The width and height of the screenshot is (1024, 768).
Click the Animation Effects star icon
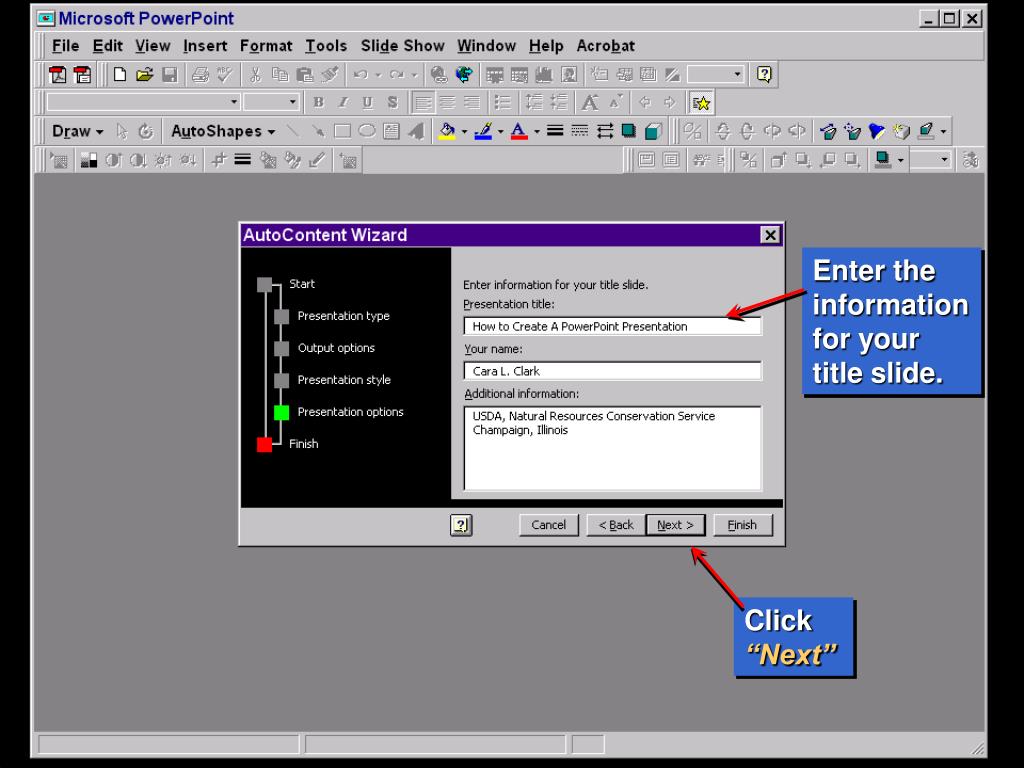tap(701, 103)
